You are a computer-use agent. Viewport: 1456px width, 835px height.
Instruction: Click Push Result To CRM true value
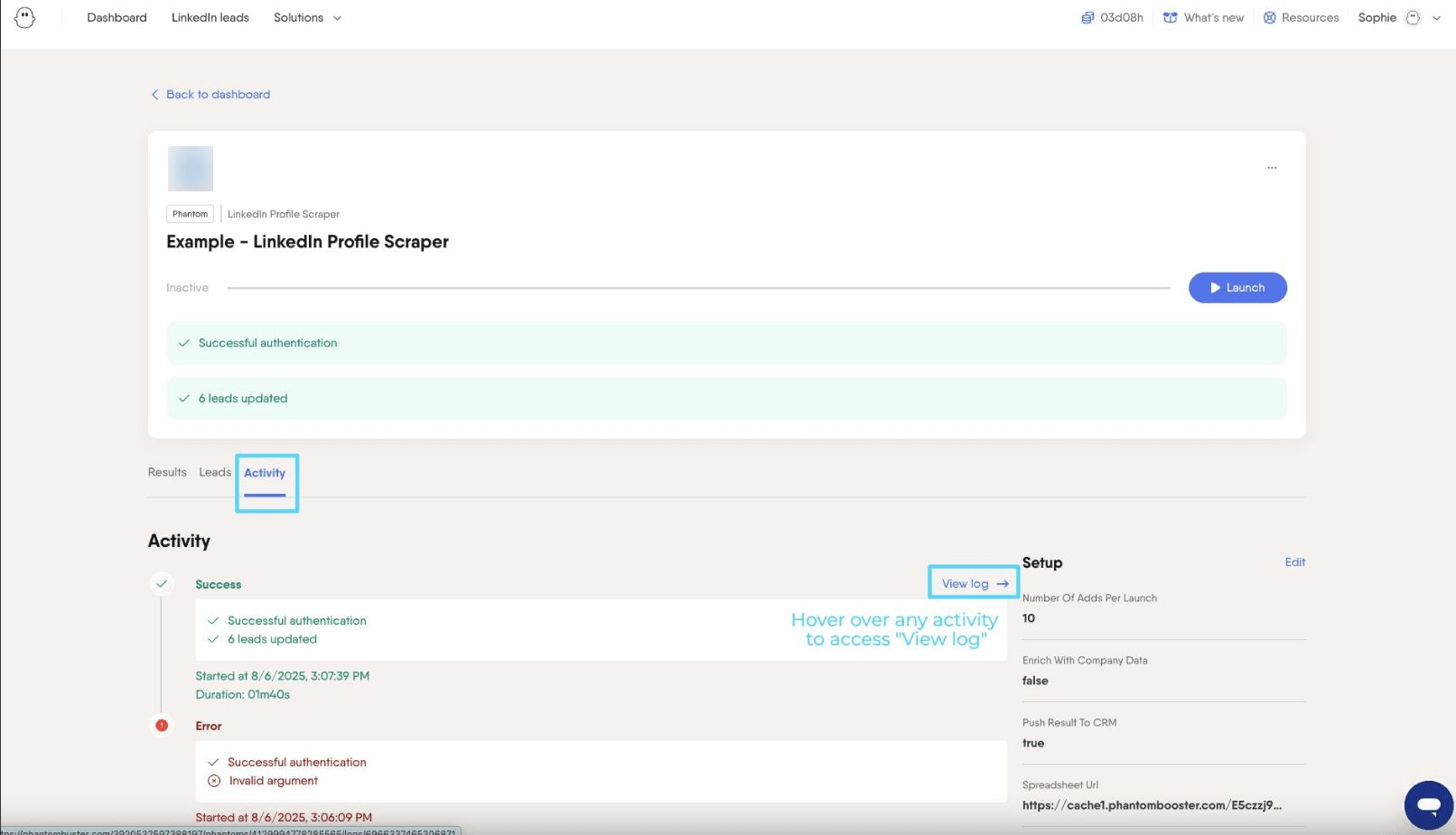(1033, 743)
